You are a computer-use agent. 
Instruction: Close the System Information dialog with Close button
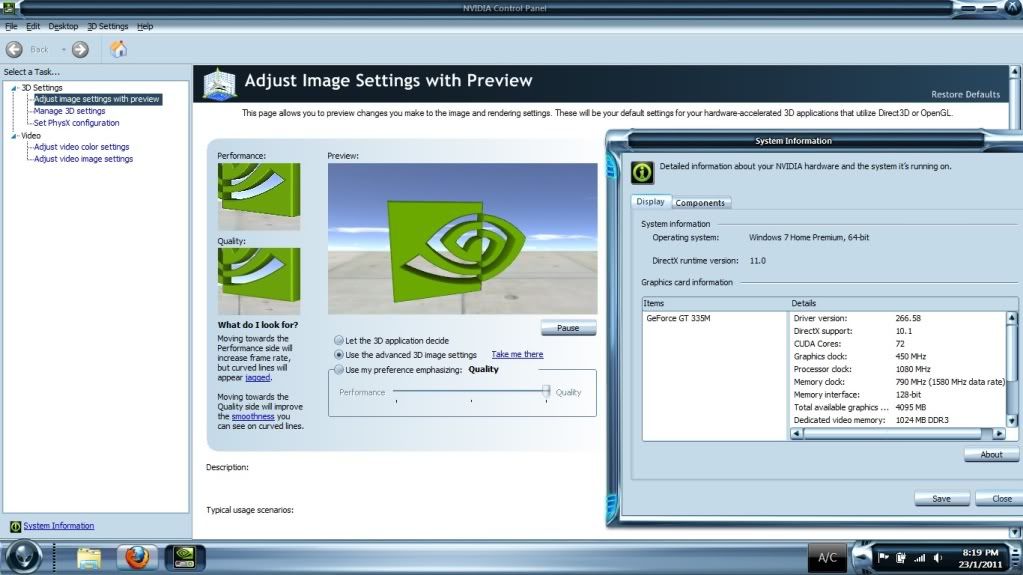[1001, 499]
